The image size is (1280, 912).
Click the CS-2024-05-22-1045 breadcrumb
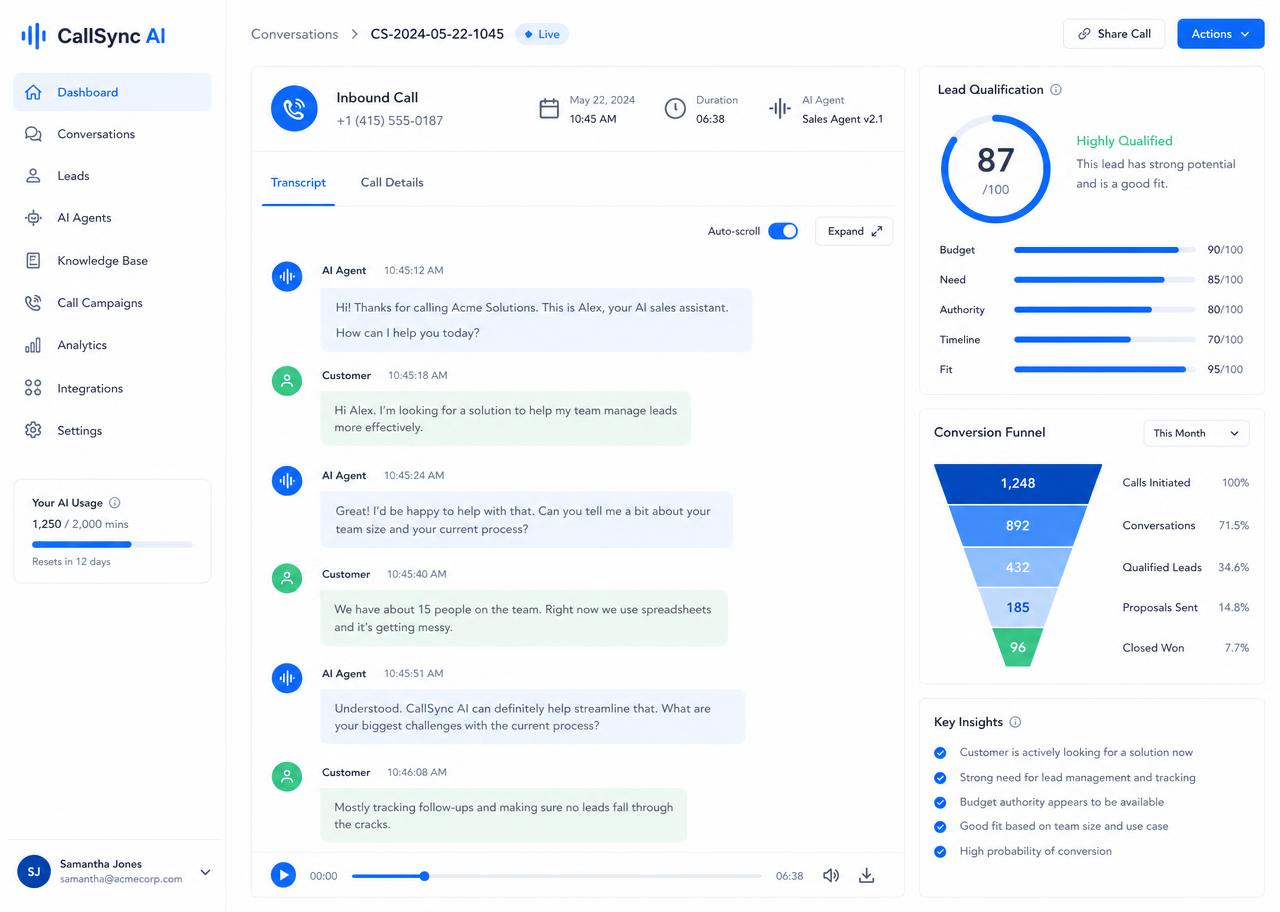coord(437,34)
